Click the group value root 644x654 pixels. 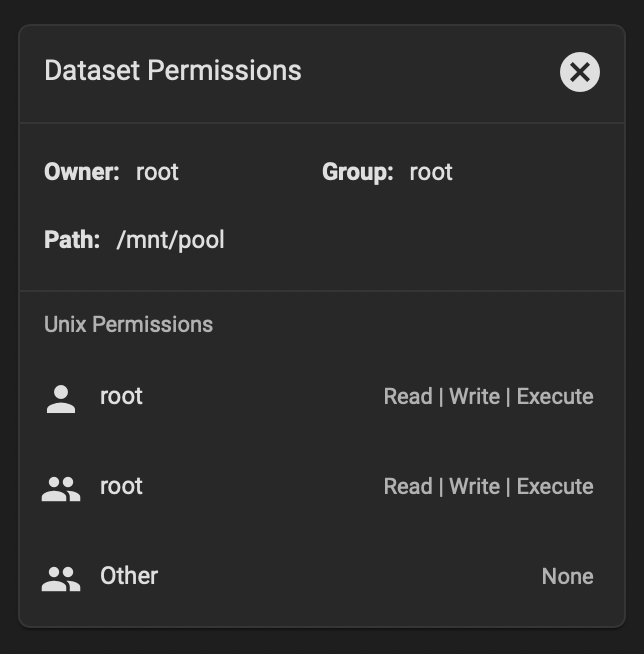[431, 172]
